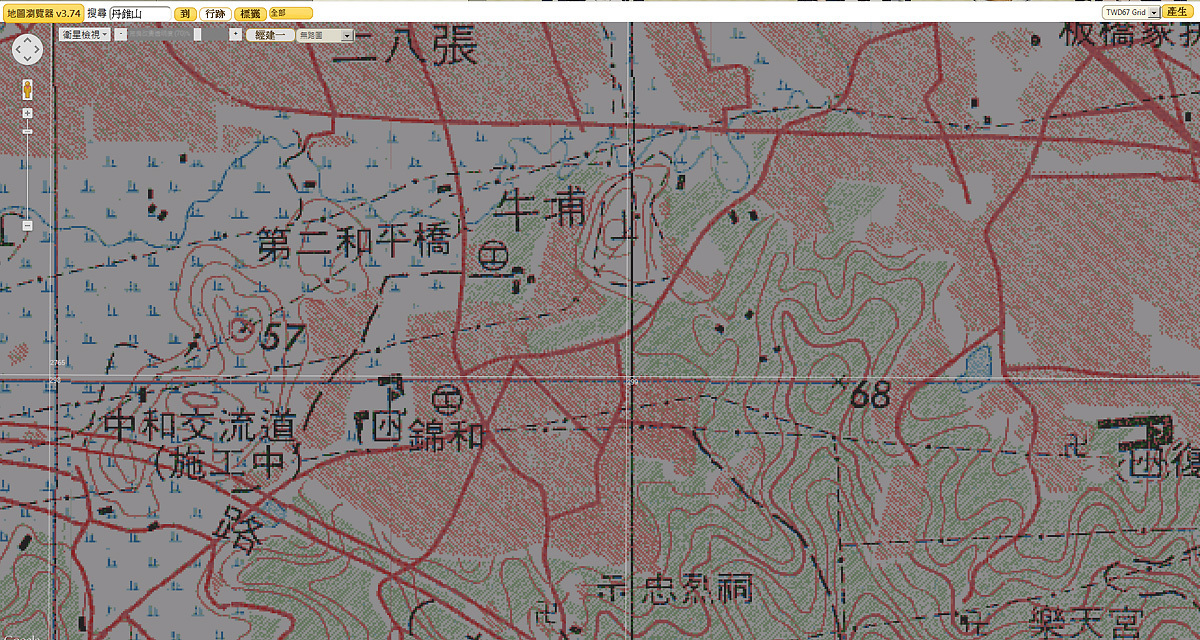The height and width of the screenshot is (640, 1200).
Task: Open the TWD67 Grid dropdown
Action: [1130, 12]
